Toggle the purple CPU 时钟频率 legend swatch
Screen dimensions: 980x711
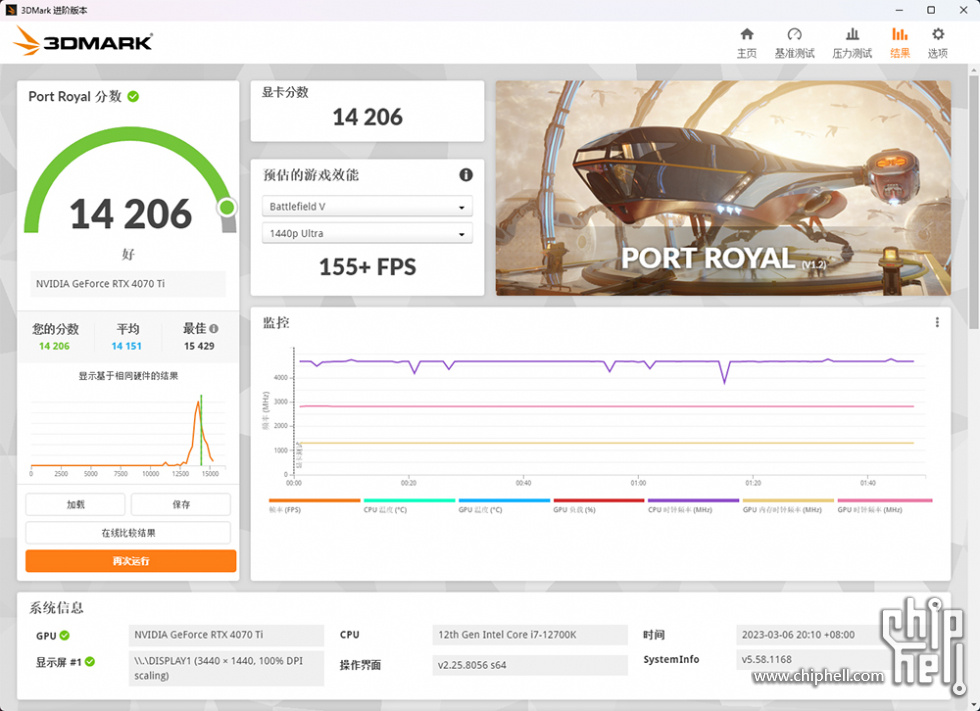click(693, 500)
